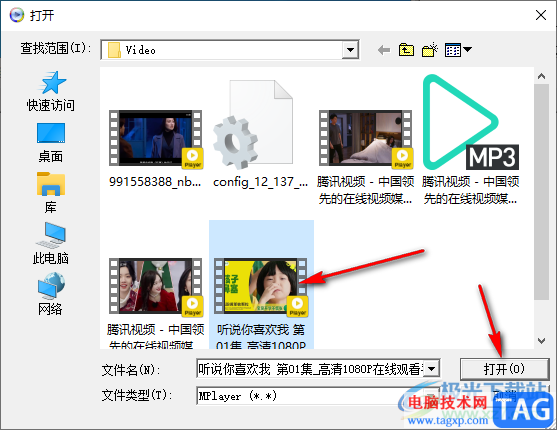Screen dimensions: 557x430
Task: Select the config_12_137 file
Action: [x=253, y=124]
